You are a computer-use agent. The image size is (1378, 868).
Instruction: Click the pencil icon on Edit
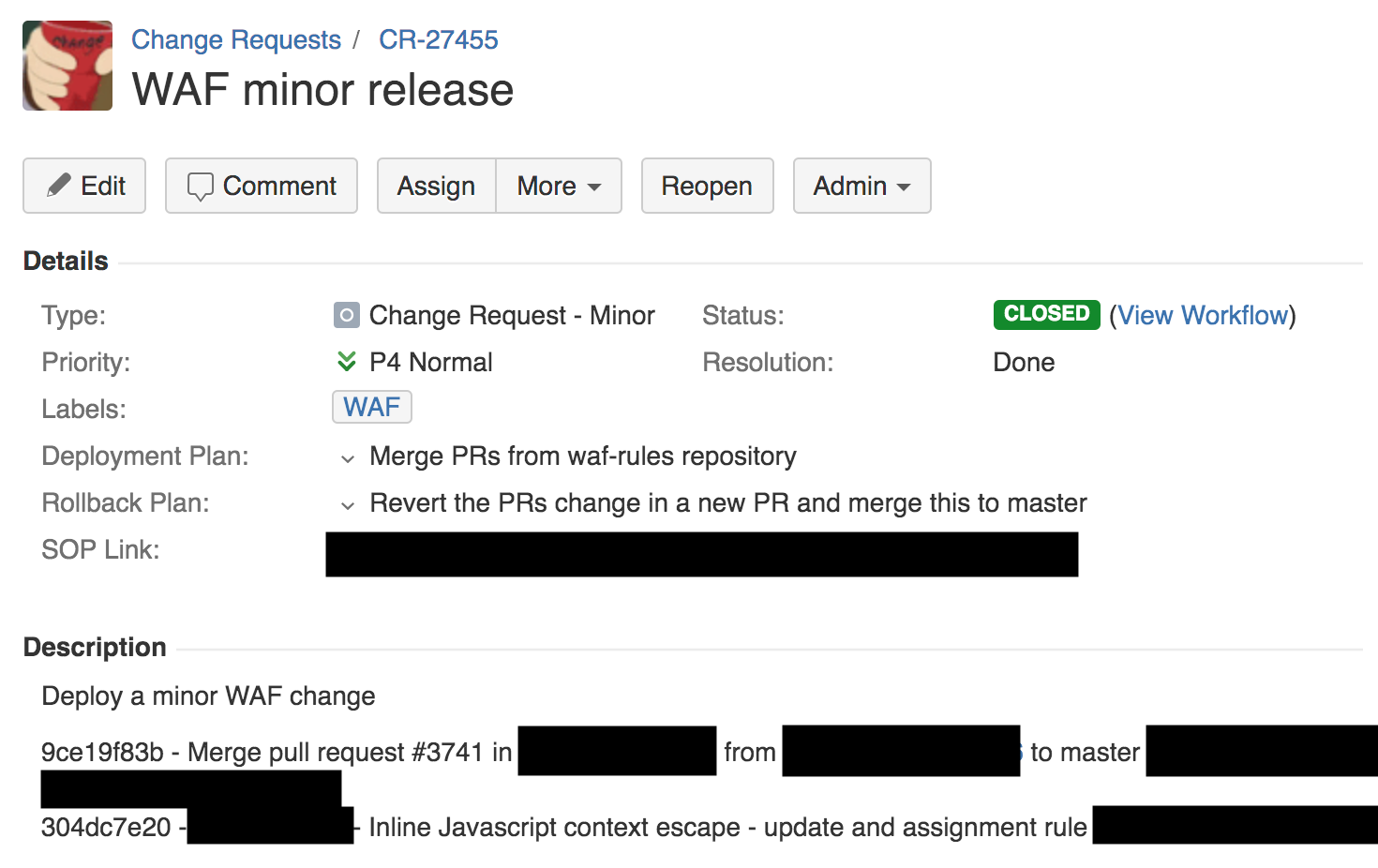pos(59,185)
